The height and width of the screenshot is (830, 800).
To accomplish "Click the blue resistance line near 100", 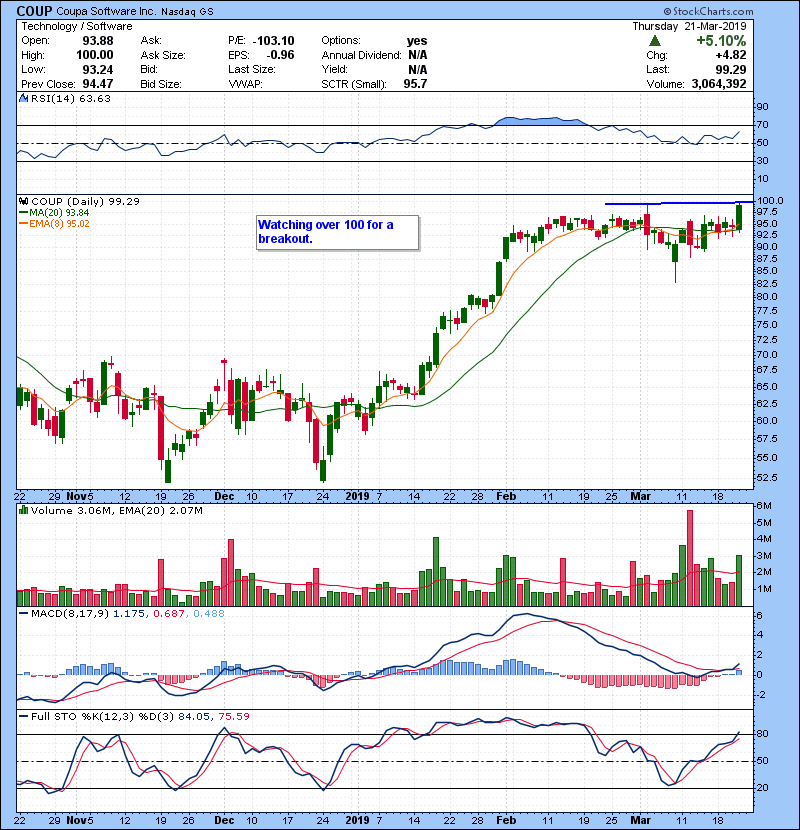I will tap(679, 203).
